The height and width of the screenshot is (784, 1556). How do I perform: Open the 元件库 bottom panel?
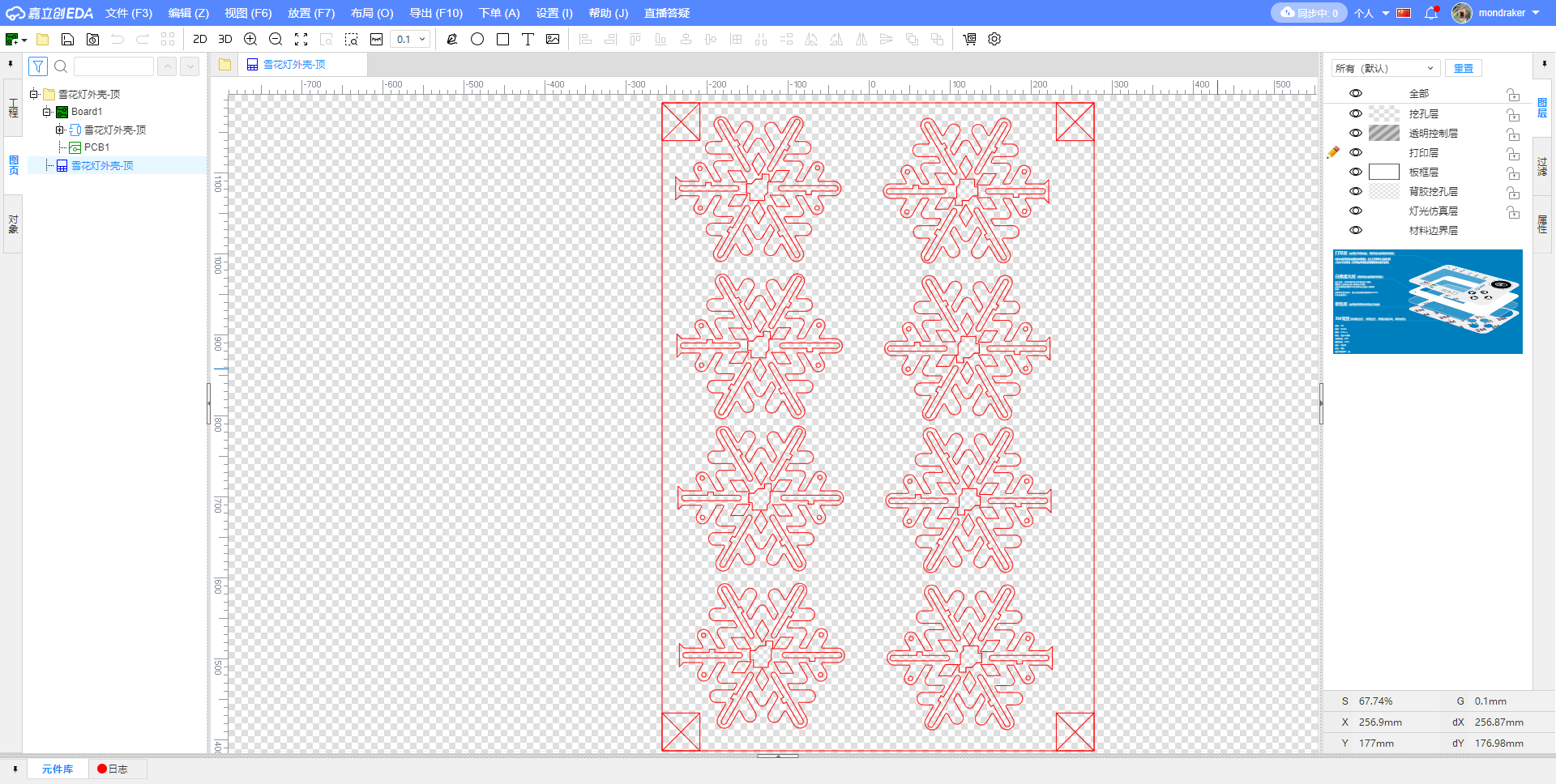(58, 769)
